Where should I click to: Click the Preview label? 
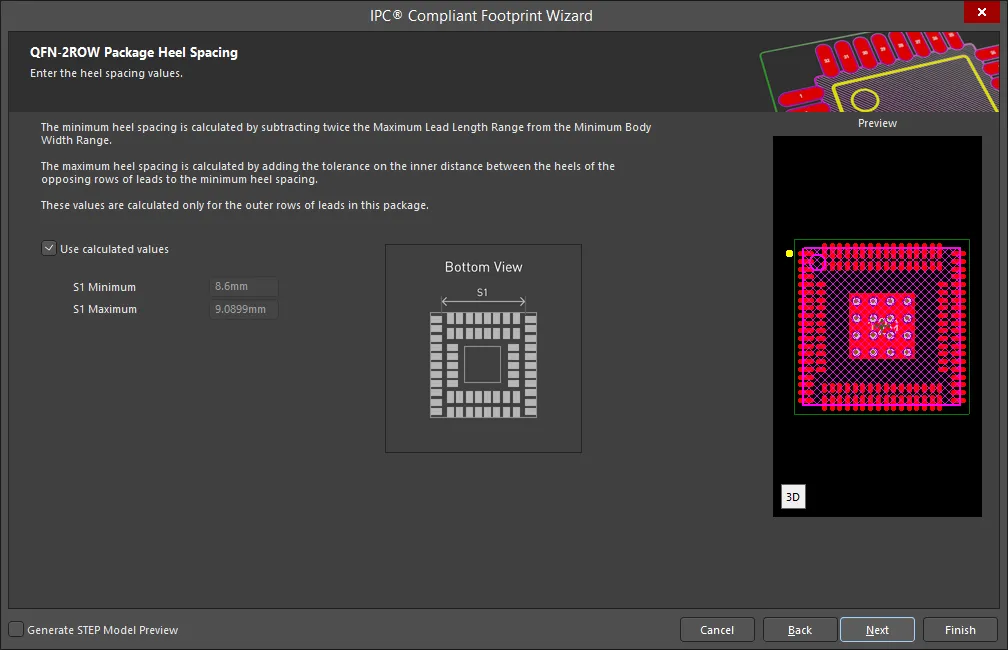877,123
